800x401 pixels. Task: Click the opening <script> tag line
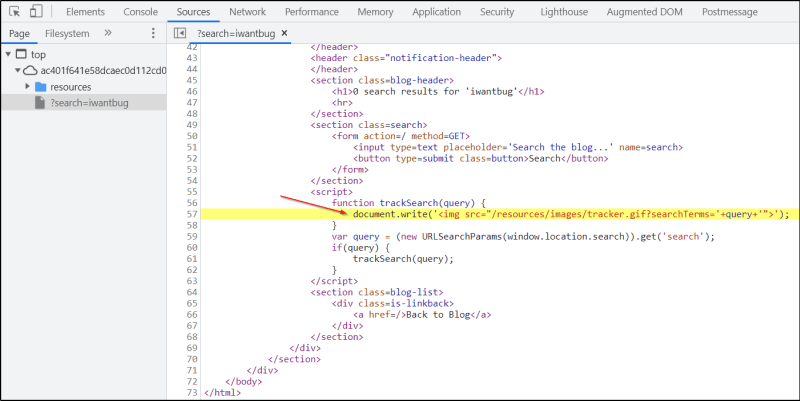pos(332,192)
